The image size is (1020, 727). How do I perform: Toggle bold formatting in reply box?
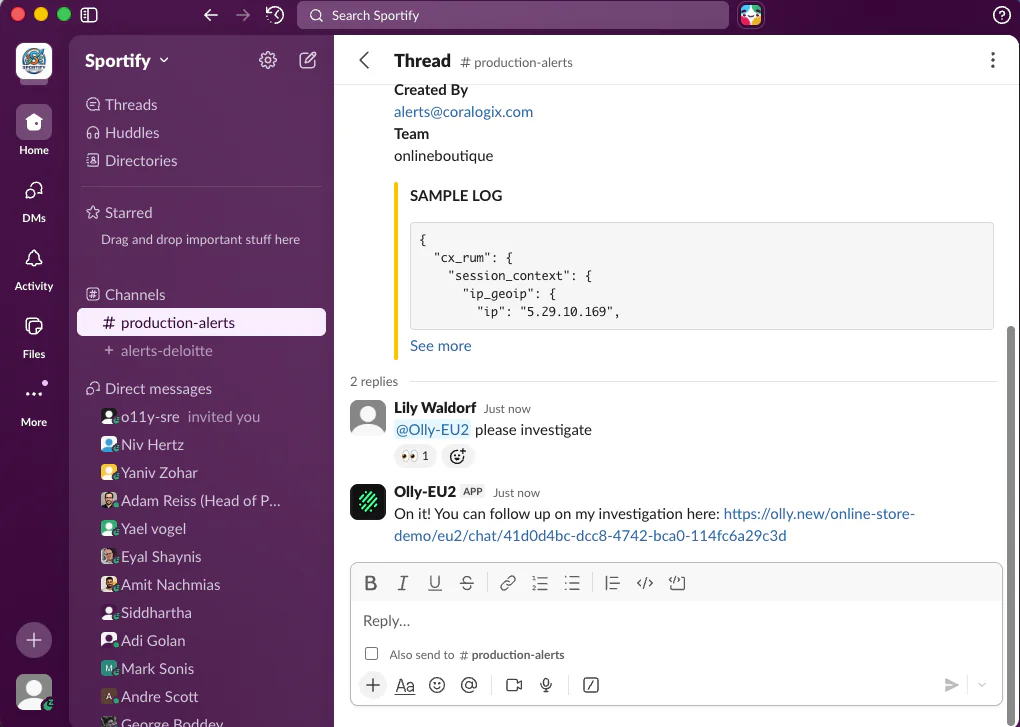point(370,583)
